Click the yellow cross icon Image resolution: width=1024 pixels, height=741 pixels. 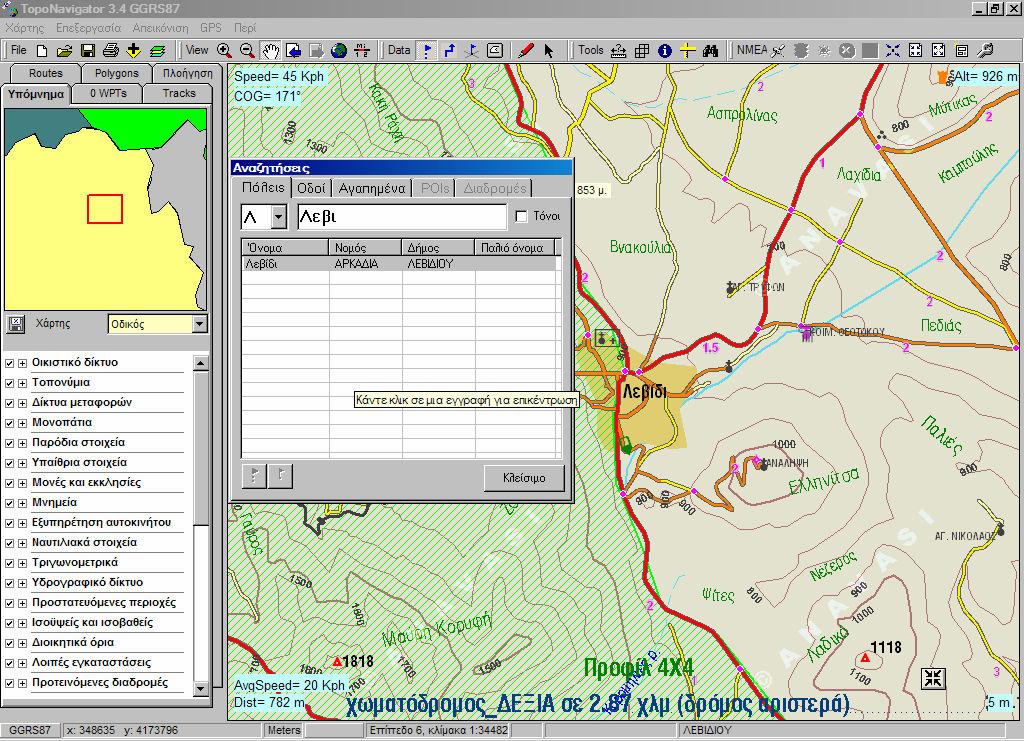[688, 51]
